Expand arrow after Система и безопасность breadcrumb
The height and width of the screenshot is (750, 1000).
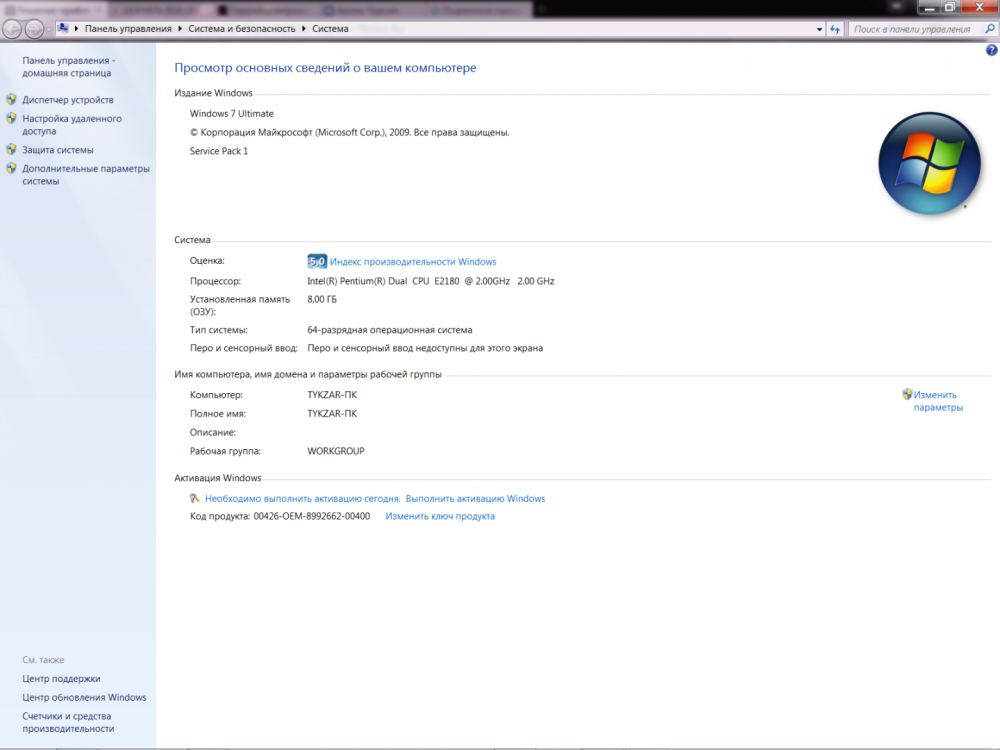(304, 29)
